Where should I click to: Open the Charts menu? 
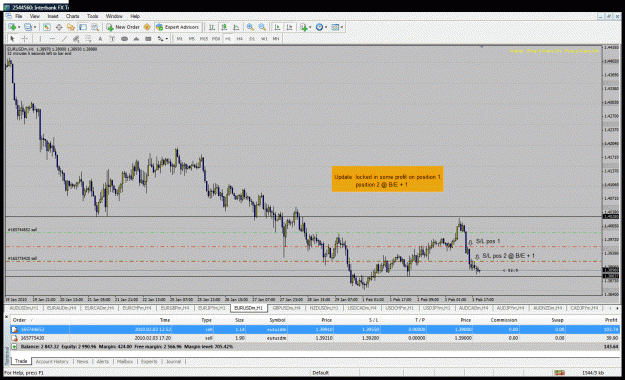point(73,16)
